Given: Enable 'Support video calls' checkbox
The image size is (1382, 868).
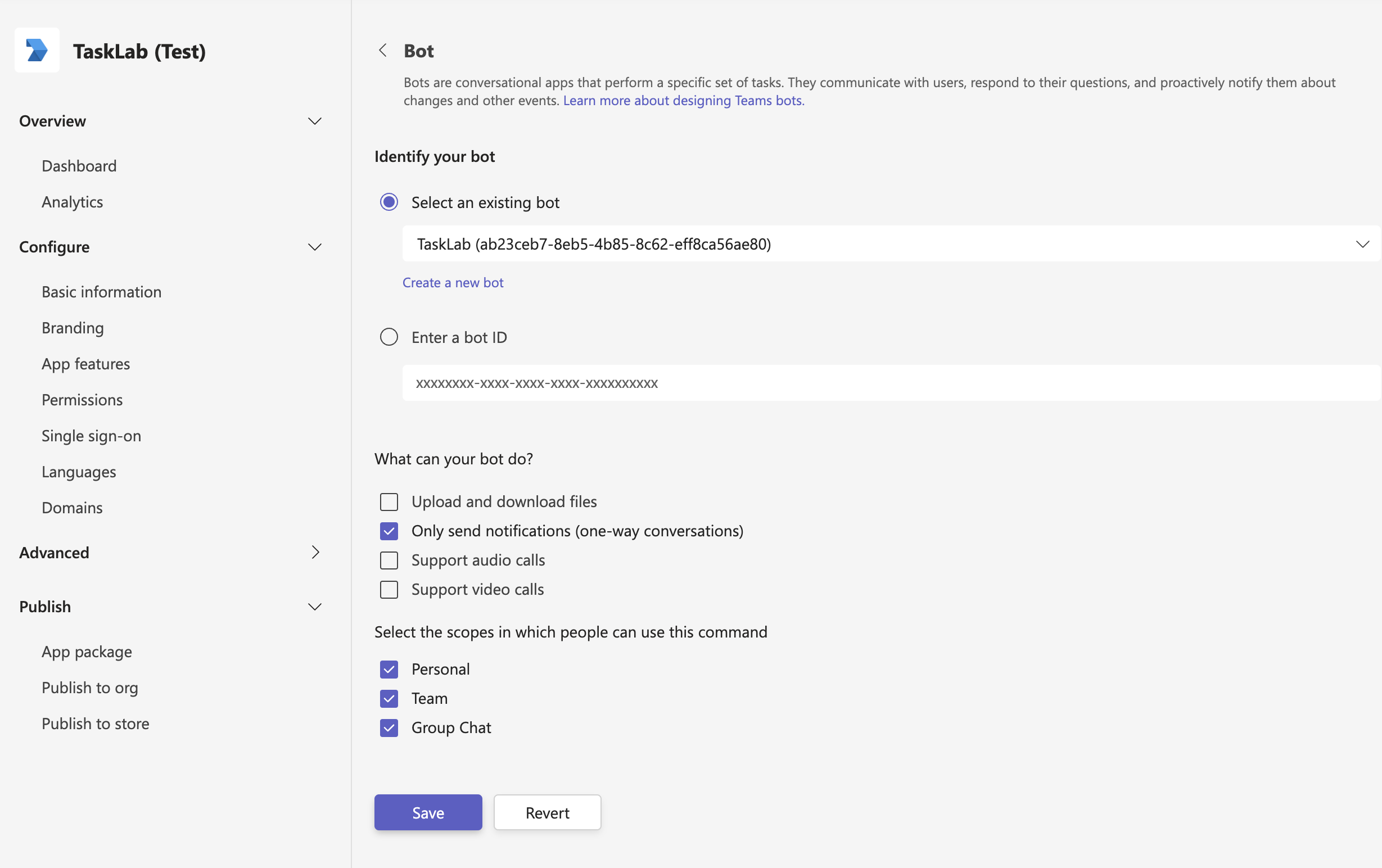Looking at the screenshot, I should pyautogui.click(x=389, y=589).
